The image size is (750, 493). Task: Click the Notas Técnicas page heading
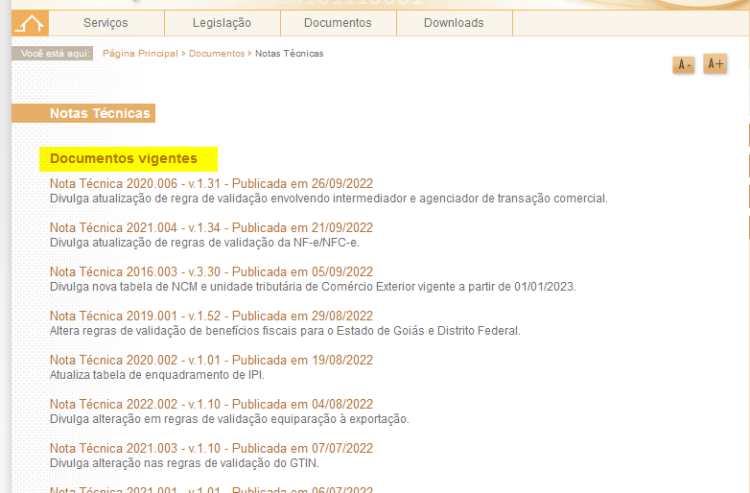(99, 113)
